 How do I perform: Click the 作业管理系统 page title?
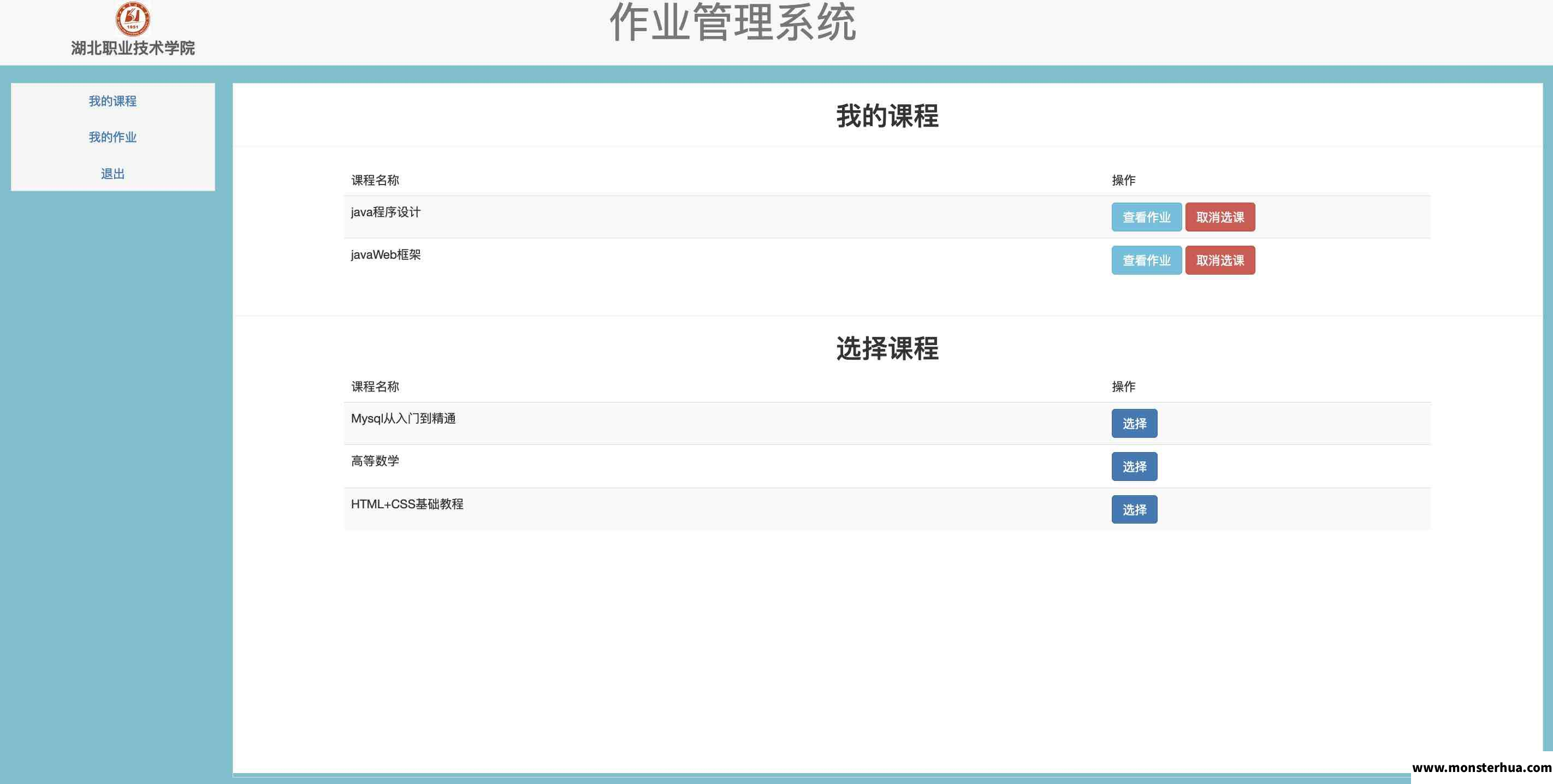point(732,22)
